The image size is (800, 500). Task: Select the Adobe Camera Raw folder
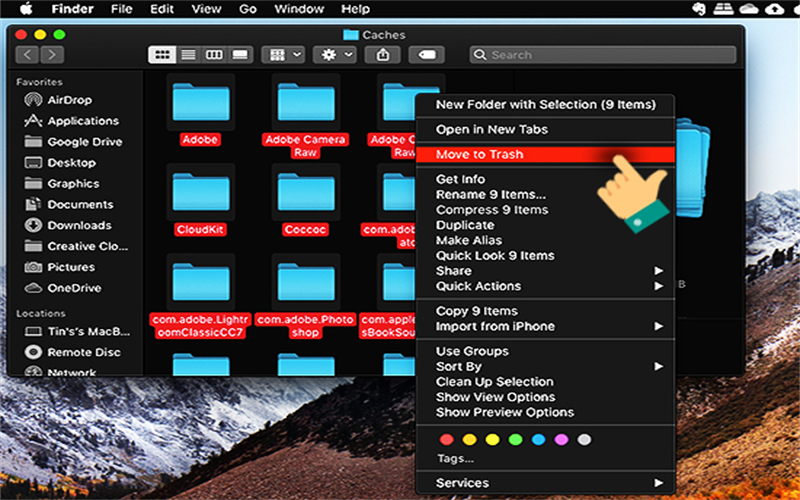tap(306, 116)
